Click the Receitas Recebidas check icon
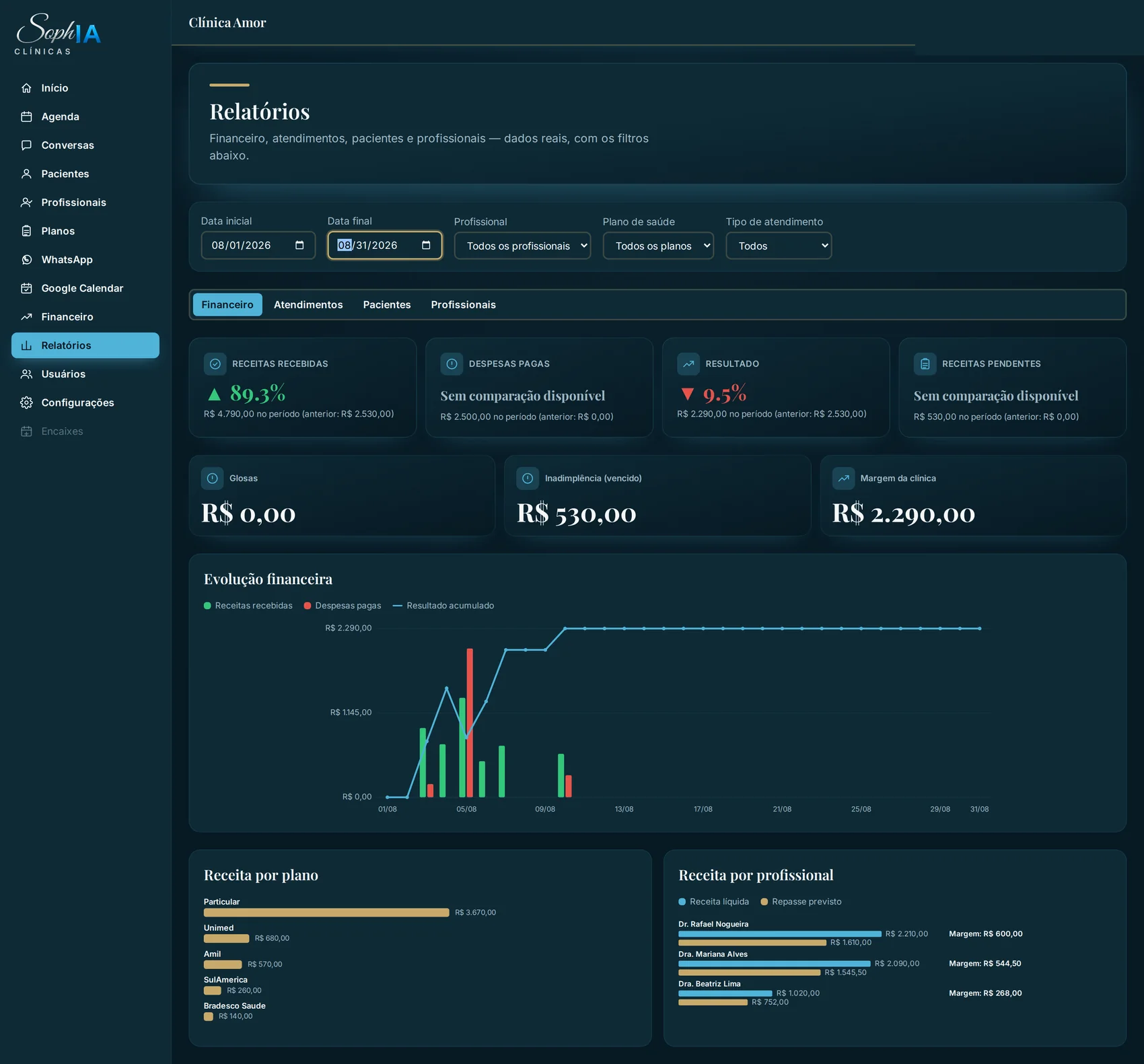 [x=215, y=364]
